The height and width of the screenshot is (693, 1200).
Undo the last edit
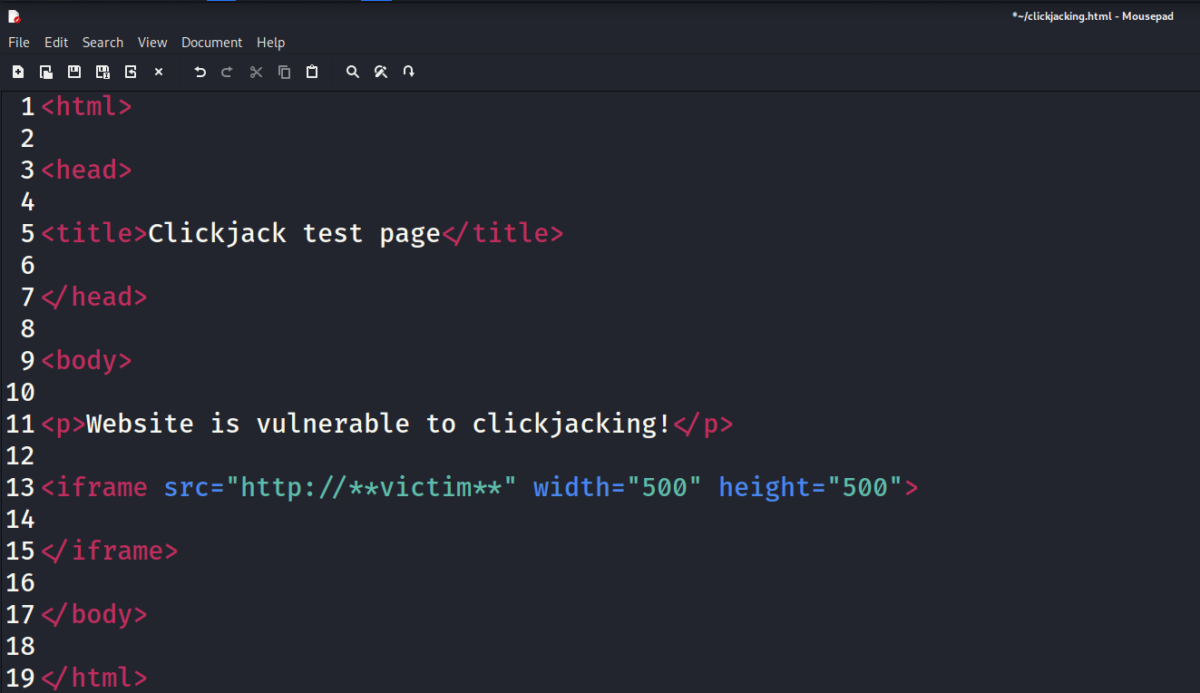coord(199,71)
